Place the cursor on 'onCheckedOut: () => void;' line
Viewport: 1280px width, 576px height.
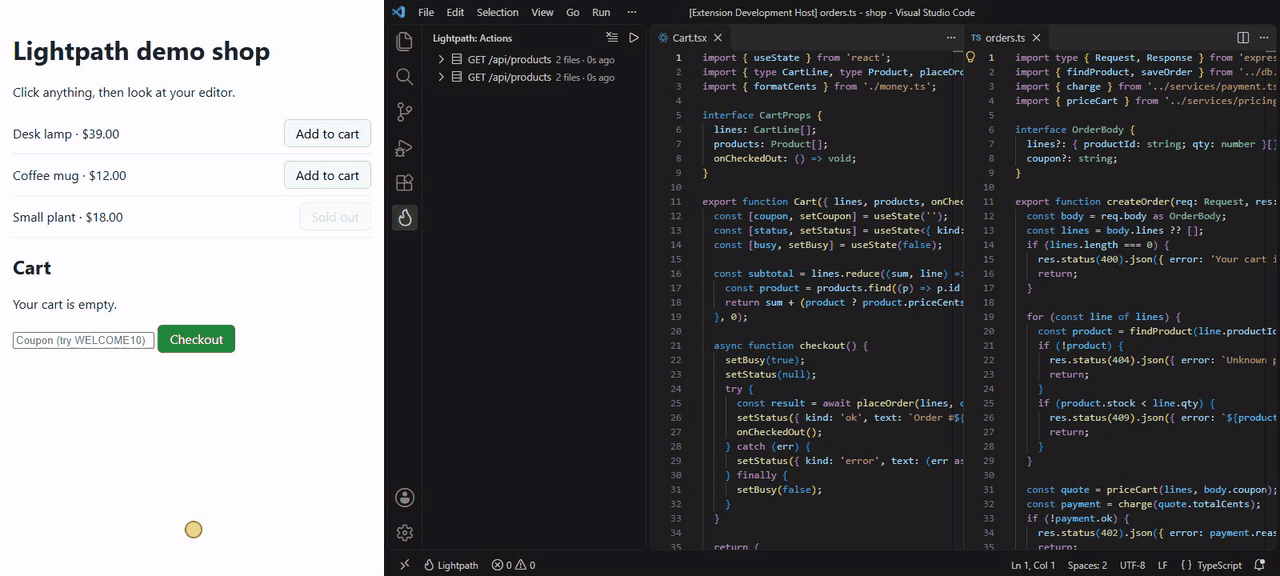[785, 158]
